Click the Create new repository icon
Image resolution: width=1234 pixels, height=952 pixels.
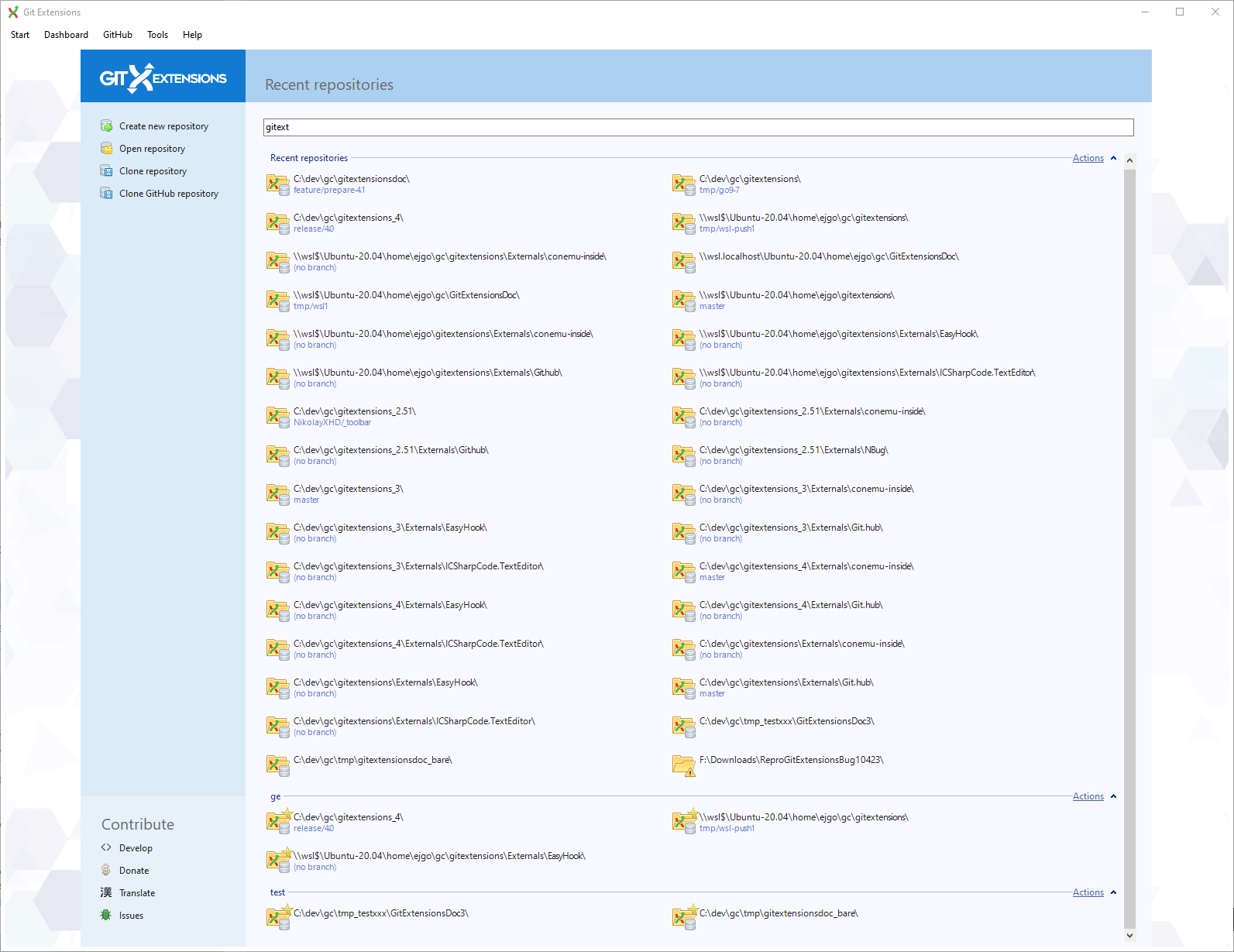[106, 126]
